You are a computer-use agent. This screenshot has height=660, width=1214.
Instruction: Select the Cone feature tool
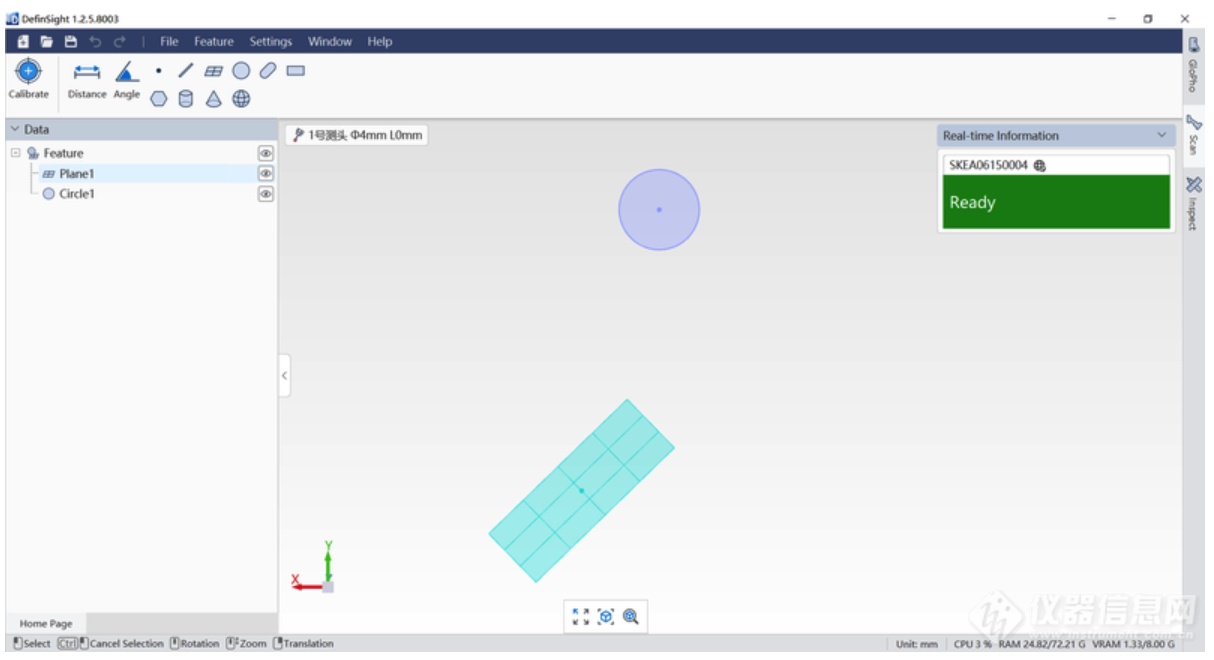(x=213, y=98)
